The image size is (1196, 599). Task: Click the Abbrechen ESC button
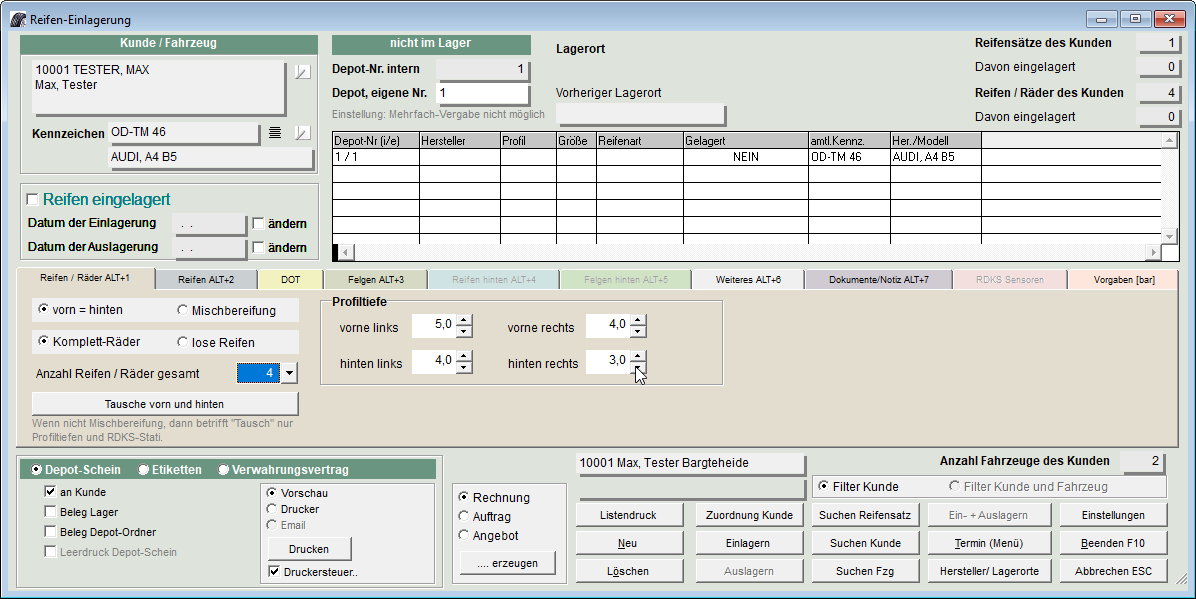pyautogui.click(x=1113, y=571)
